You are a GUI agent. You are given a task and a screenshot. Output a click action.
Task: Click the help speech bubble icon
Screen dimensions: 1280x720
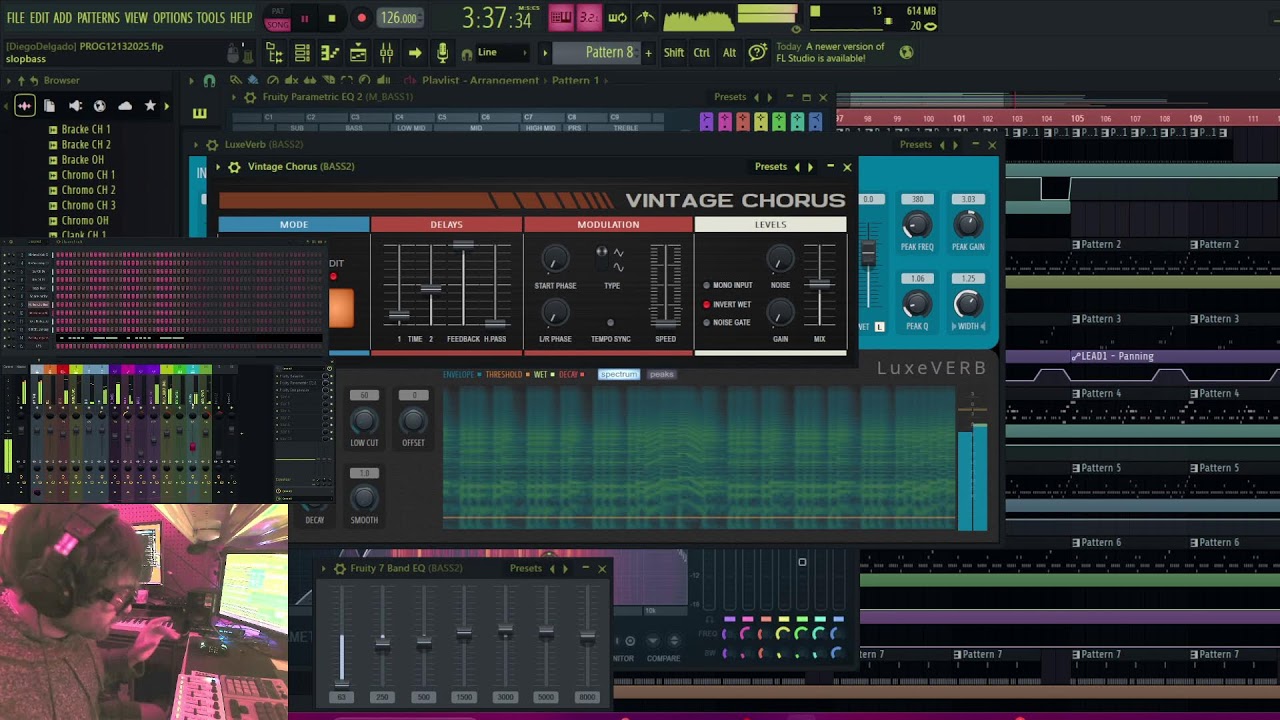click(758, 52)
